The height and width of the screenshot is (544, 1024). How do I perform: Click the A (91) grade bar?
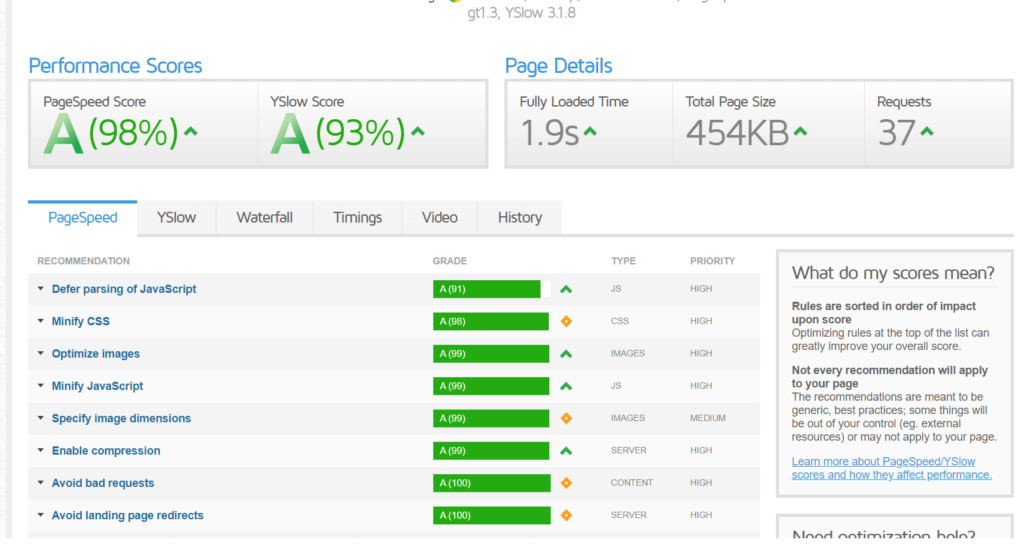click(492, 289)
